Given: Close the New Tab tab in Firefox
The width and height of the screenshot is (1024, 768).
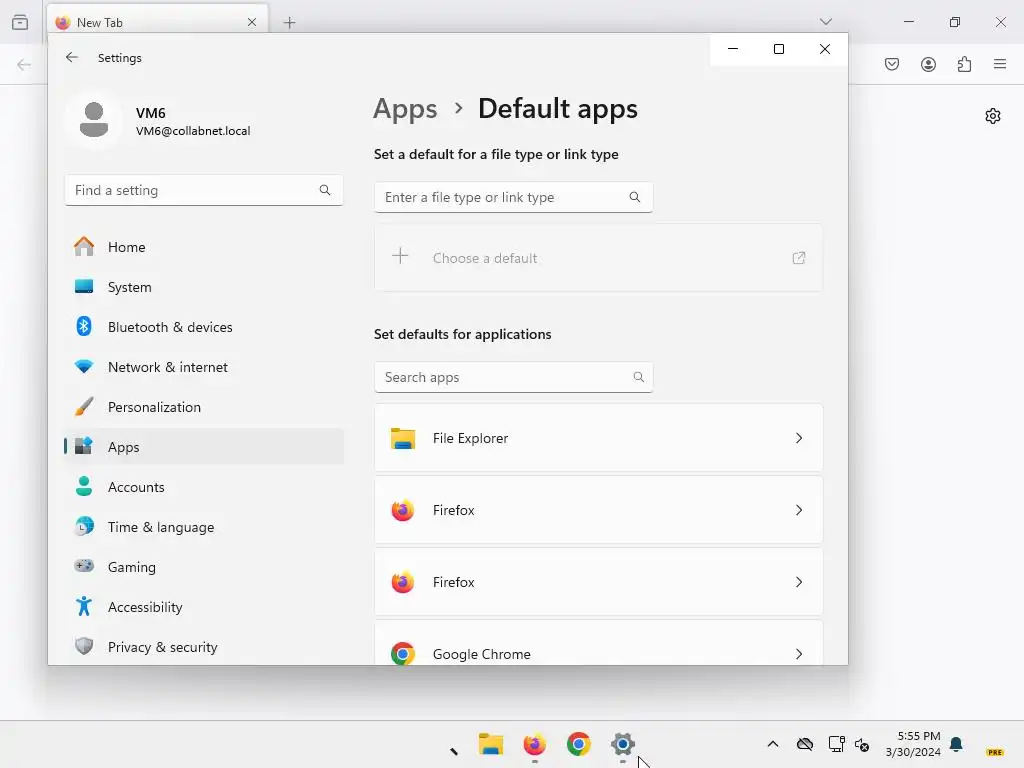Looking at the screenshot, I should click(252, 22).
